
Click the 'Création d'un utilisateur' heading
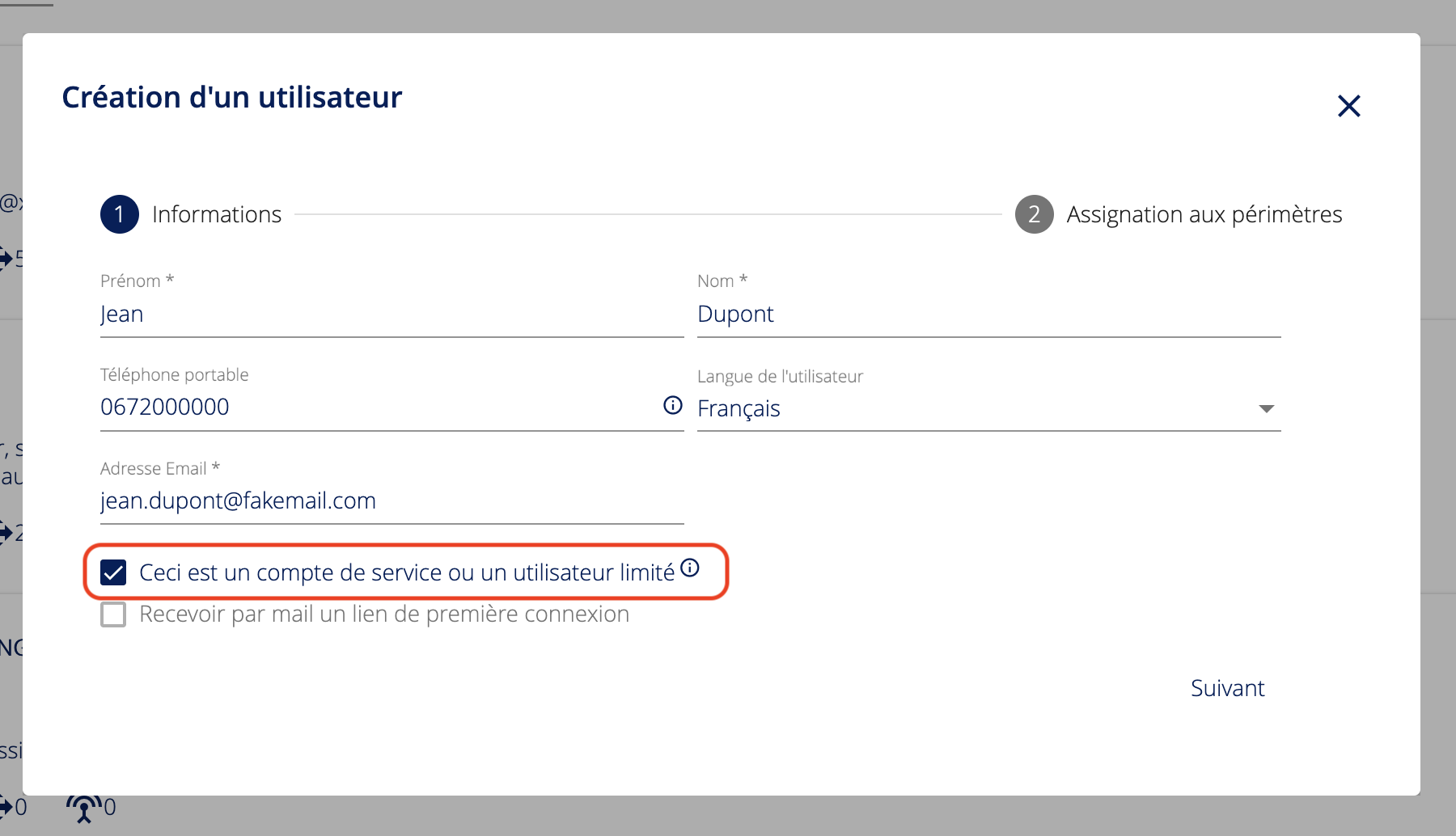coord(232,98)
